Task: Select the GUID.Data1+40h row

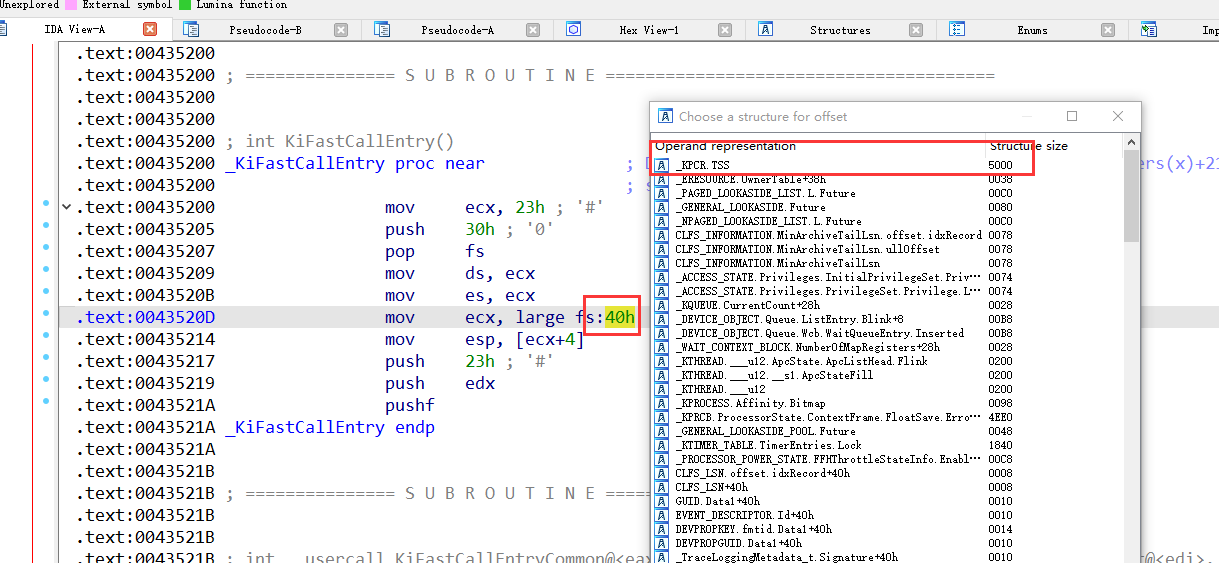Action: pyautogui.click(x=887, y=501)
